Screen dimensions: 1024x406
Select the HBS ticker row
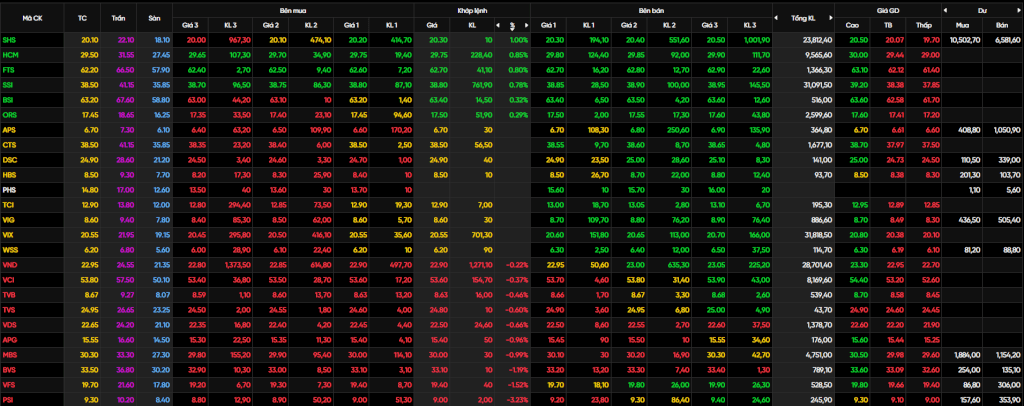[512, 175]
